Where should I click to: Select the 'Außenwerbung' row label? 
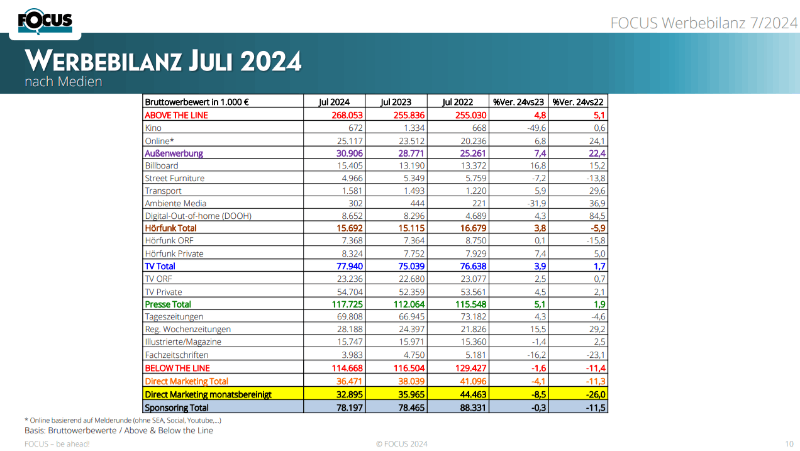[174, 153]
